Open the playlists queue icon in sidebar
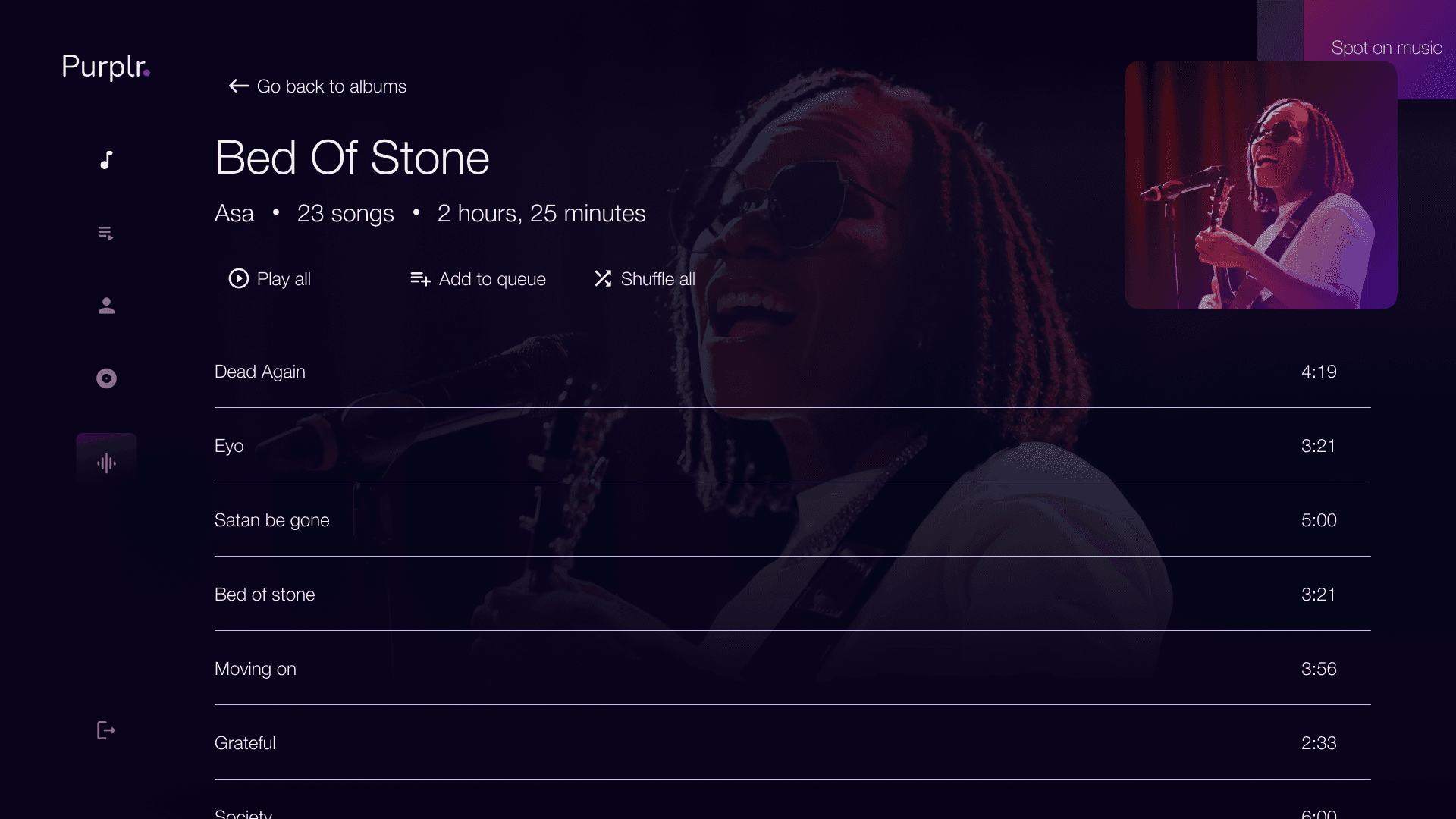The width and height of the screenshot is (1456, 819). (x=106, y=233)
